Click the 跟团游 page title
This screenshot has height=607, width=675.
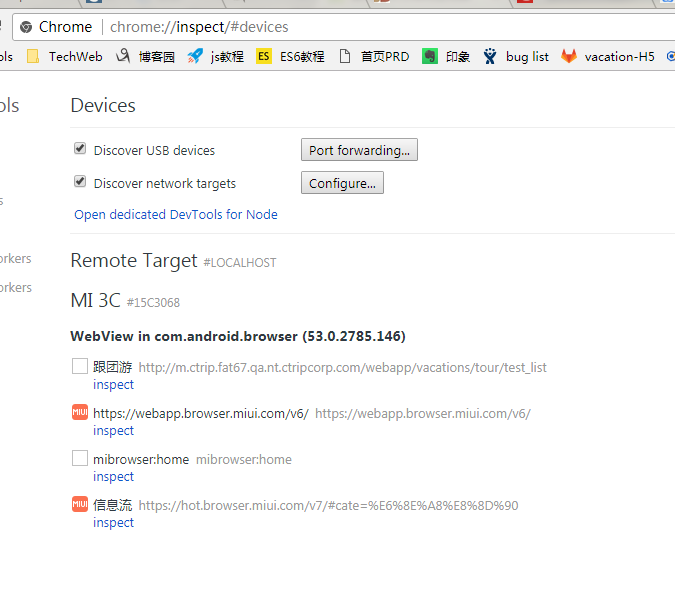click(113, 367)
